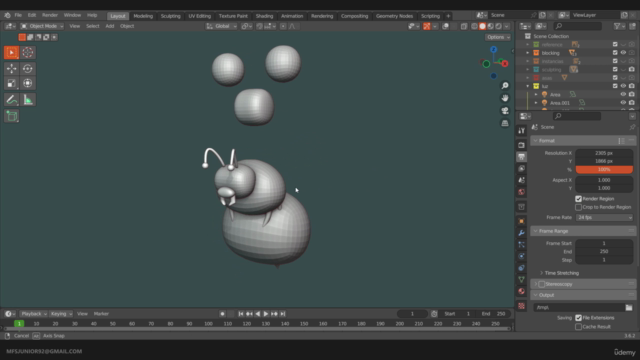Screen dimensions: 640x360
Task: Choose the Move tool
Action: [x=11, y=69]
